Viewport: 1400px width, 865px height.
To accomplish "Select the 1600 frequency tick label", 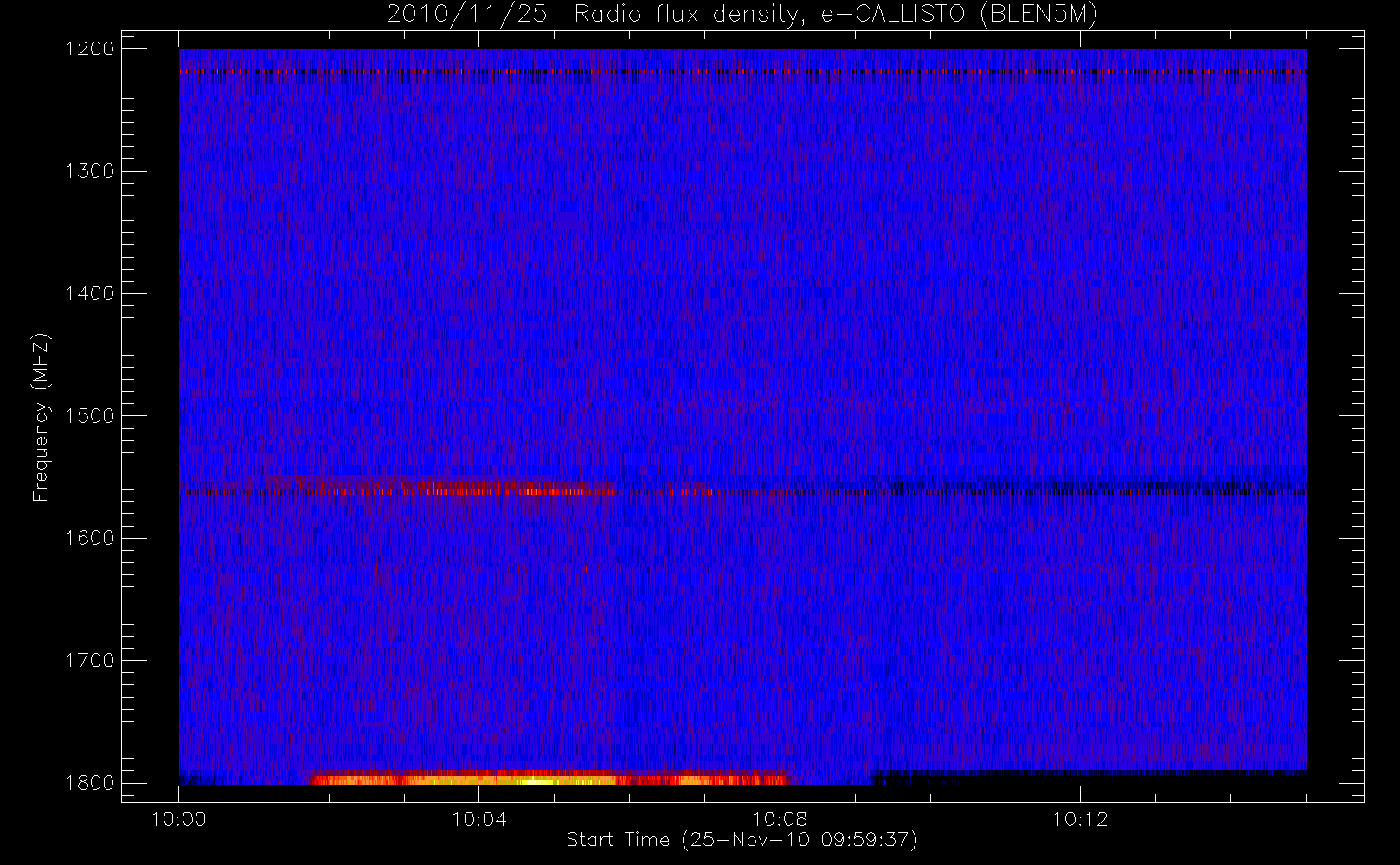I will [90, 538].
